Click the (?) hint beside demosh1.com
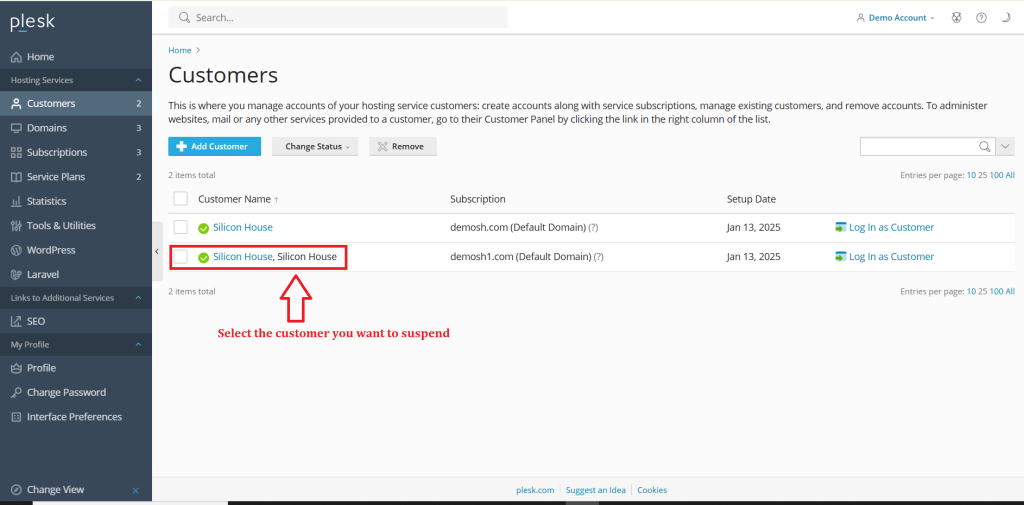This screenshot has width=1024, height=505. click(x=598, y=257)
